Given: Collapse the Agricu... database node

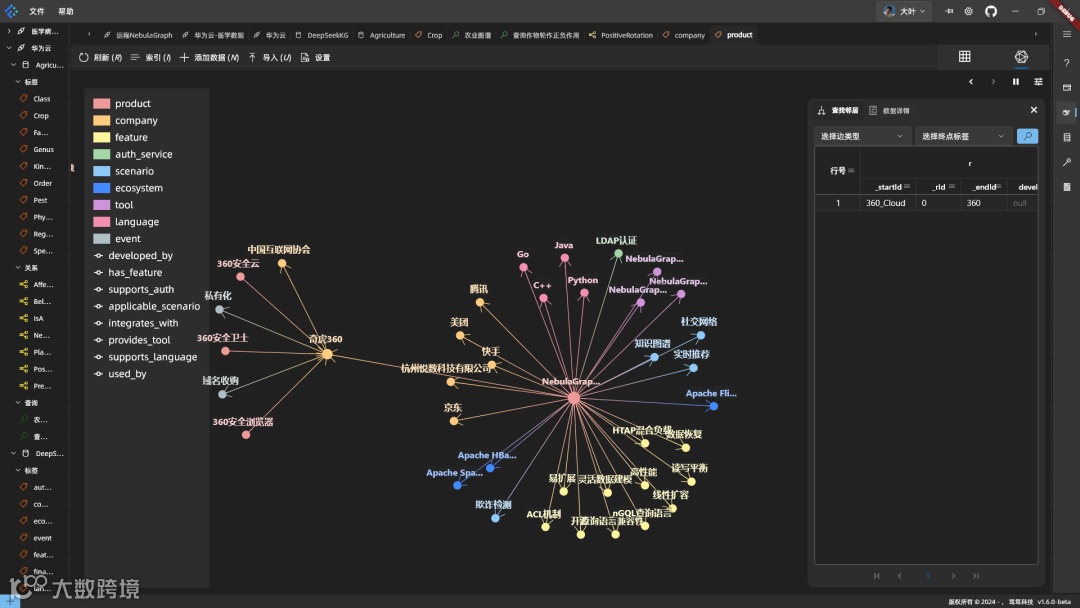Looking at the screenshot, I should (13, 65).
